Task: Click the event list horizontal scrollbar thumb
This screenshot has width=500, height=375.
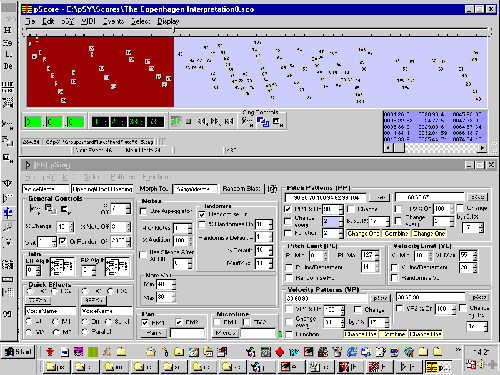Action: tap(399, 147)
